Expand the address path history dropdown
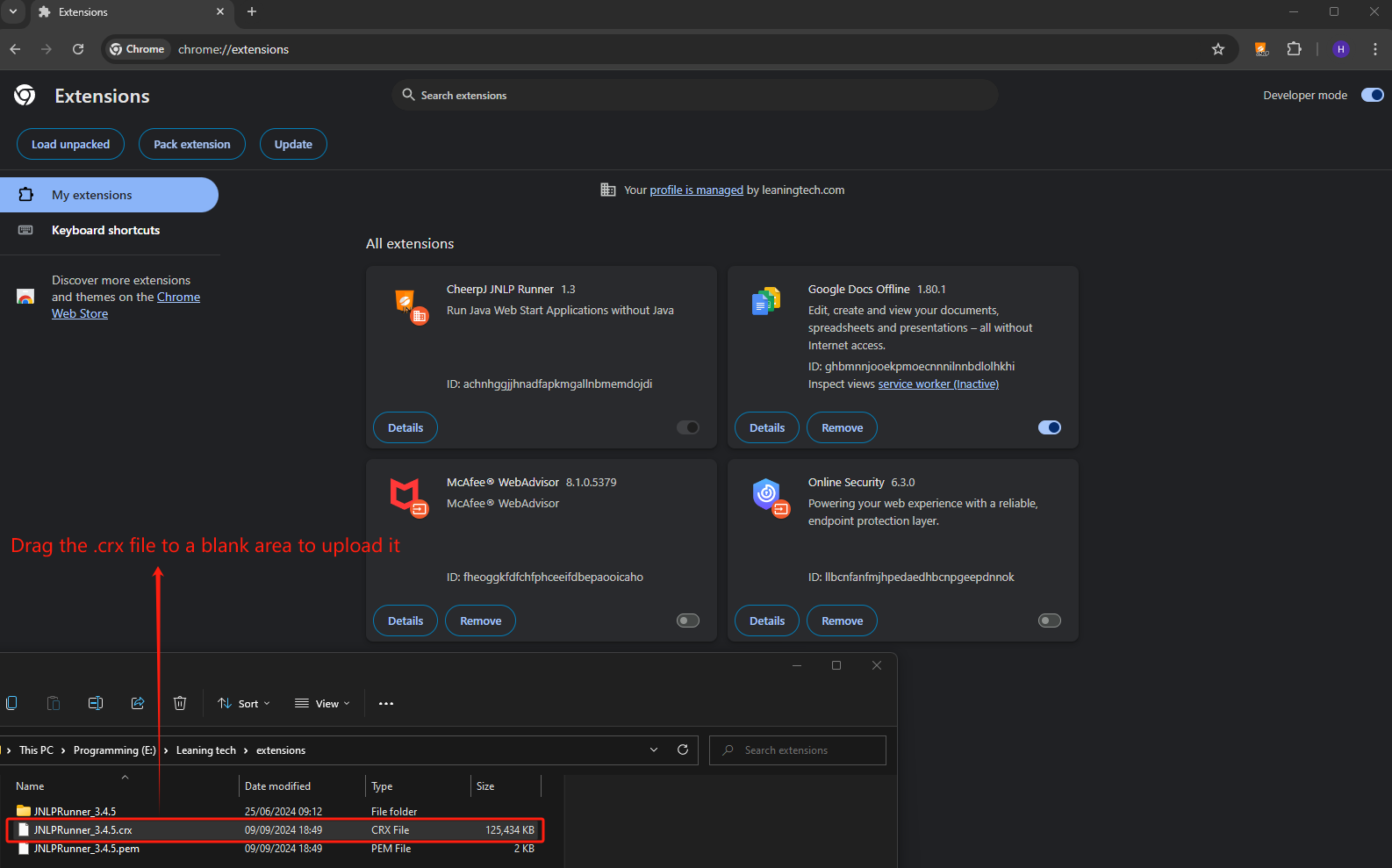This screenshot has width=1392, height=868. coord(654,750)
